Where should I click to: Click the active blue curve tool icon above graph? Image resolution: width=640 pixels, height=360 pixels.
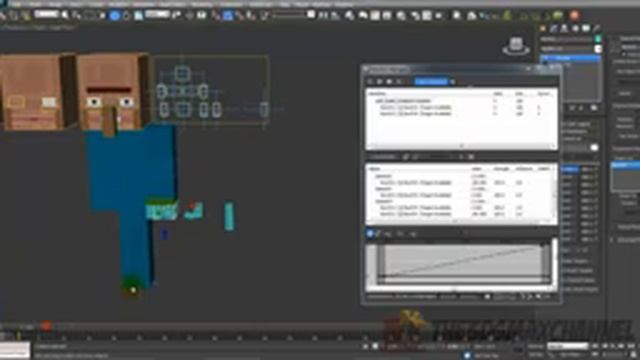coord(370,233)
